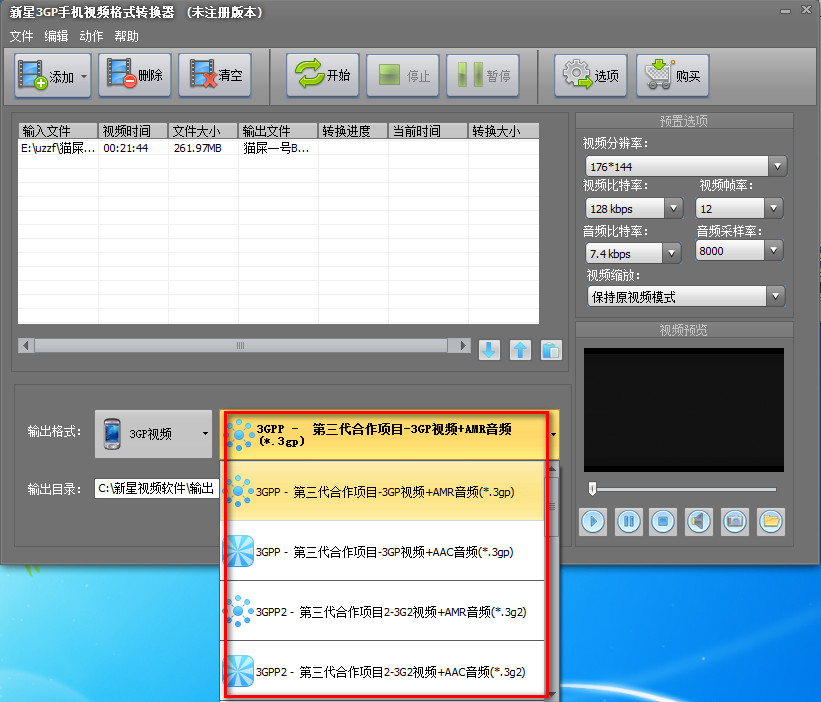The width and height of the screenshot is (821, 702).
Task: Move the file up with the blue up arrow
Action: 520,350
